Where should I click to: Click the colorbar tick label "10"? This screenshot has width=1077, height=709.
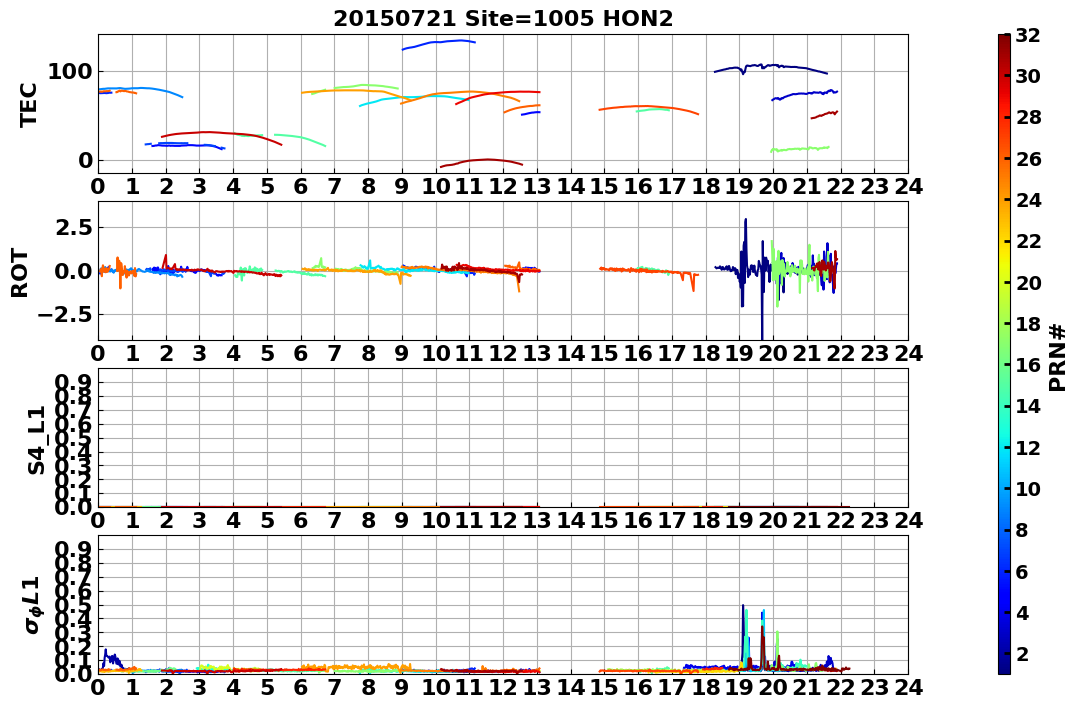coord(1028,488)
